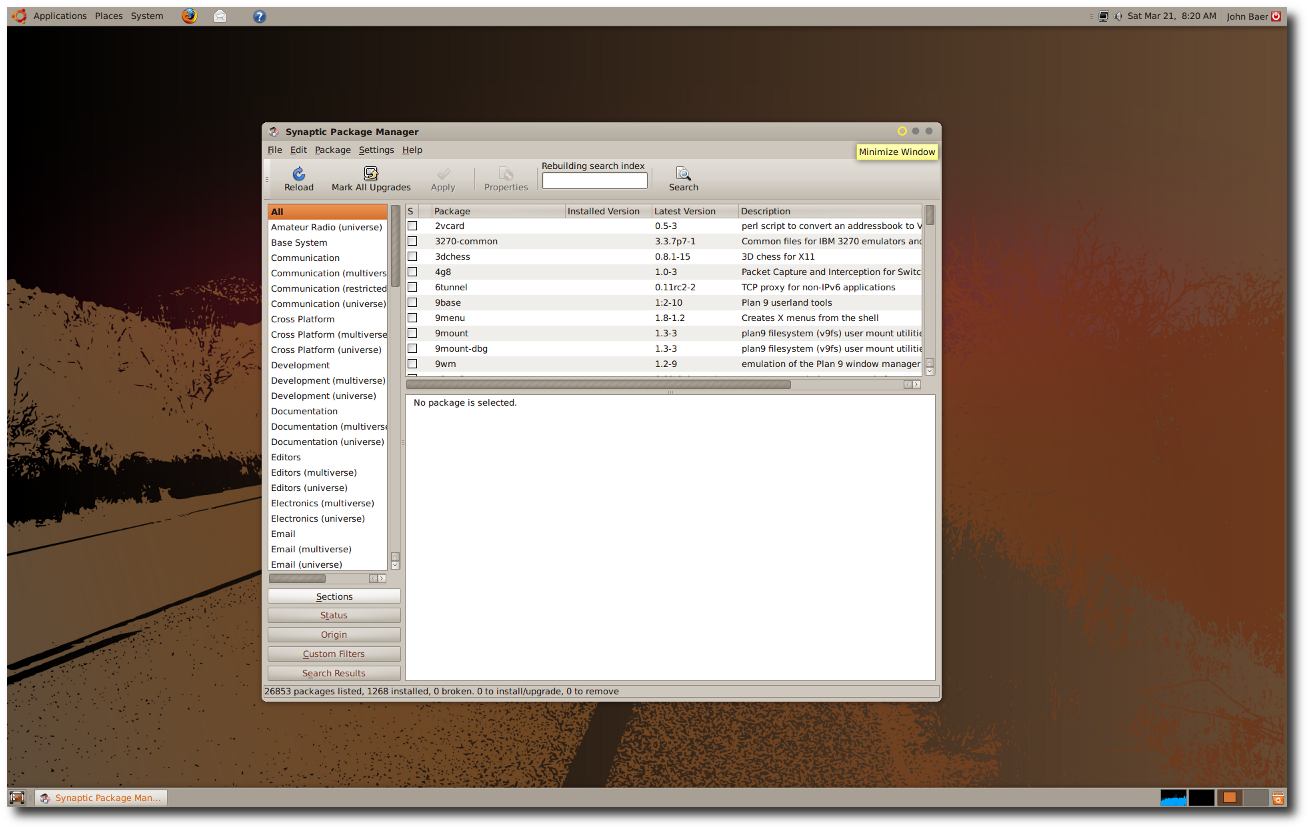Image resolution: width=1310 pixels, height=830 pixels.
Task: Select Base System section
Action: [x=327, y=242]
